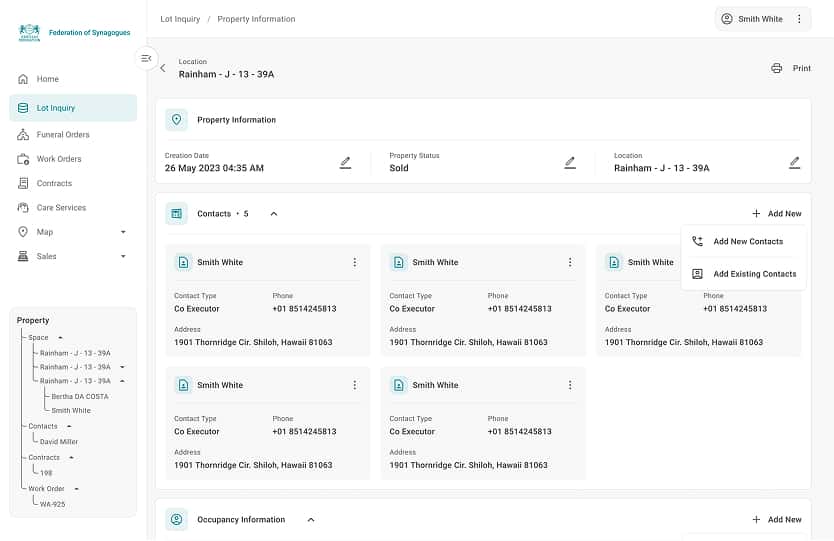Collapse the Occupancy Information section
834x541 pixels.
[x=311, y=520]
